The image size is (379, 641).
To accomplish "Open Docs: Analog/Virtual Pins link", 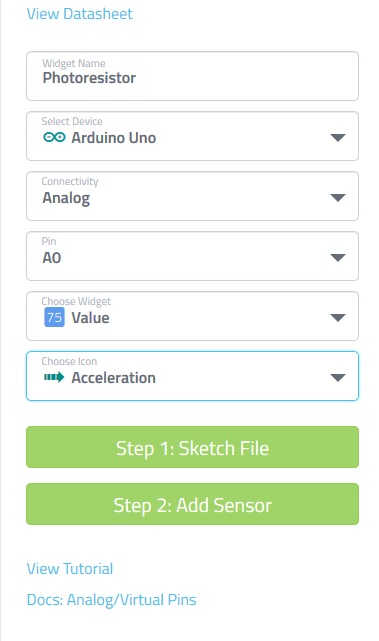I will pos(111,600).
